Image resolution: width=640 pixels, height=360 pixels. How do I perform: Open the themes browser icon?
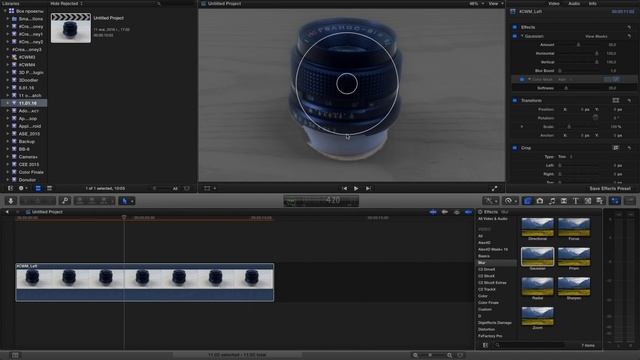pyautogui.click(x=600, y=201)
